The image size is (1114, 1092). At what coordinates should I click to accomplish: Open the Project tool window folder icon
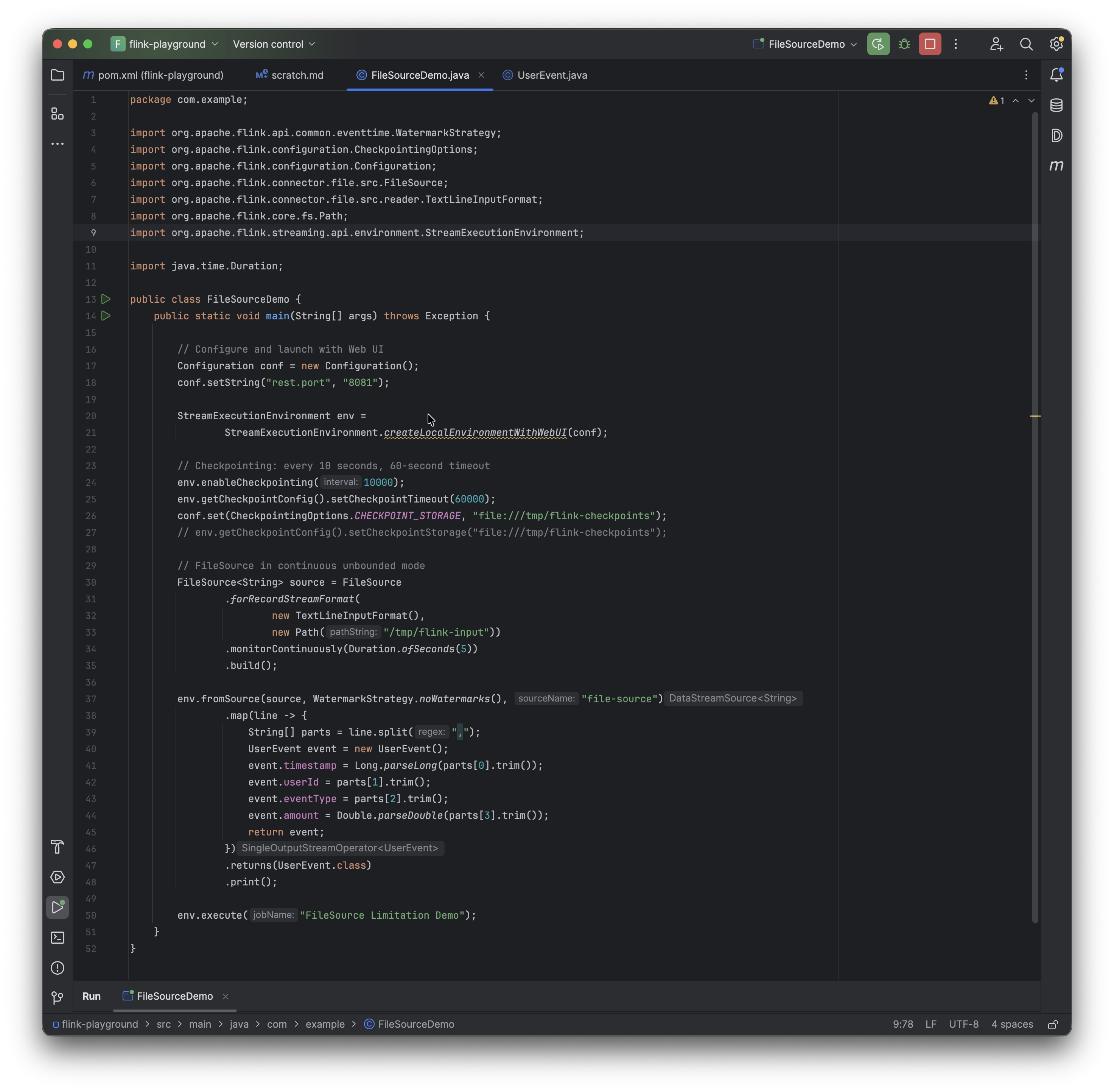(x=58, y=75)
